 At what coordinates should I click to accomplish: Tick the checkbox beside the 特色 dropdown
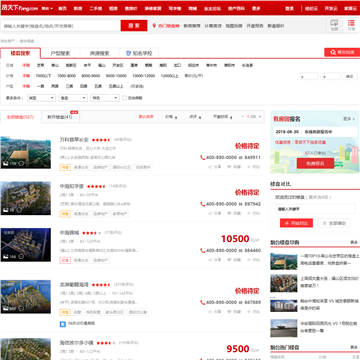(x=124, y=98)
